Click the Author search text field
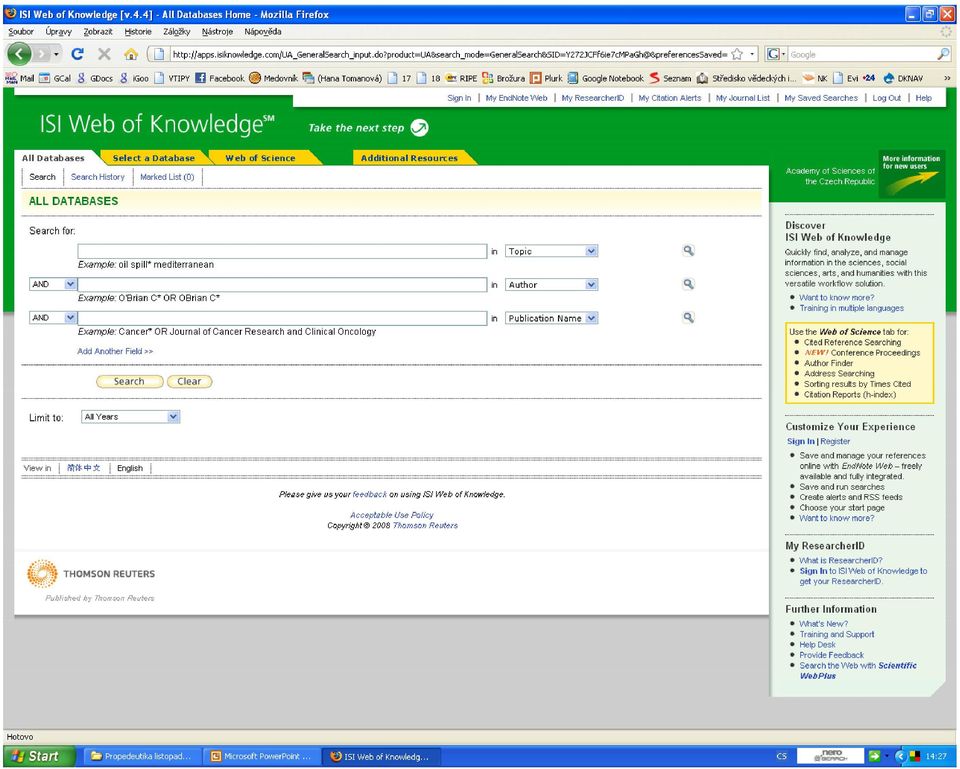The image size is (960, 769). [282, 285]
